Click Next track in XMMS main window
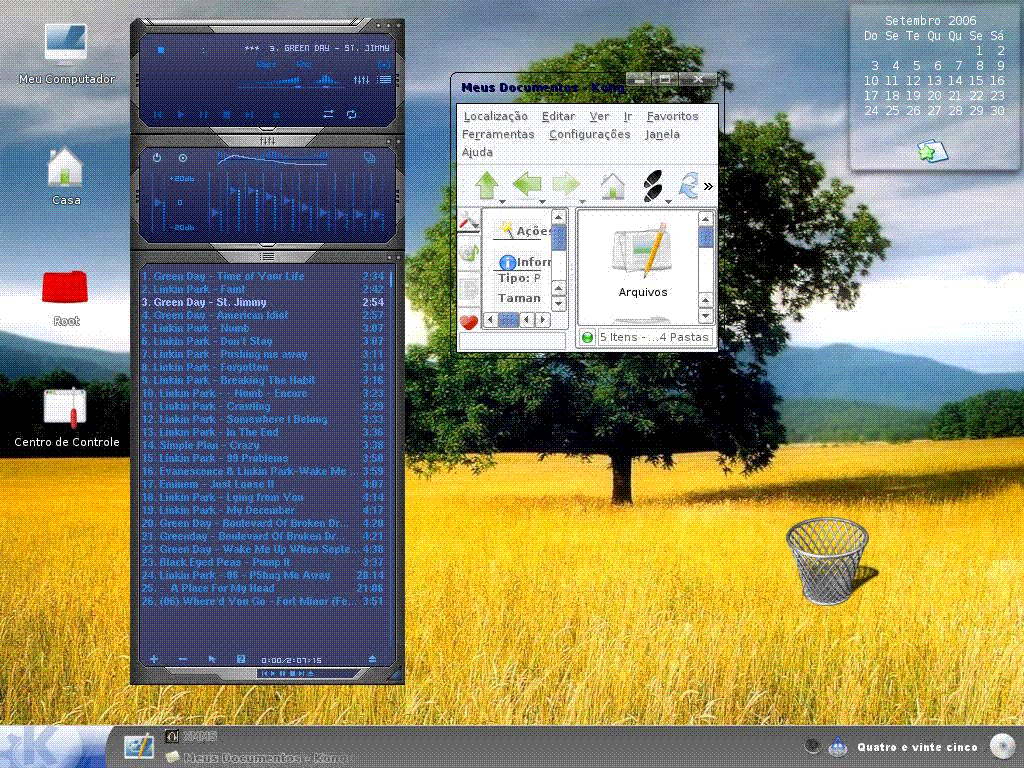 (249, 114)
